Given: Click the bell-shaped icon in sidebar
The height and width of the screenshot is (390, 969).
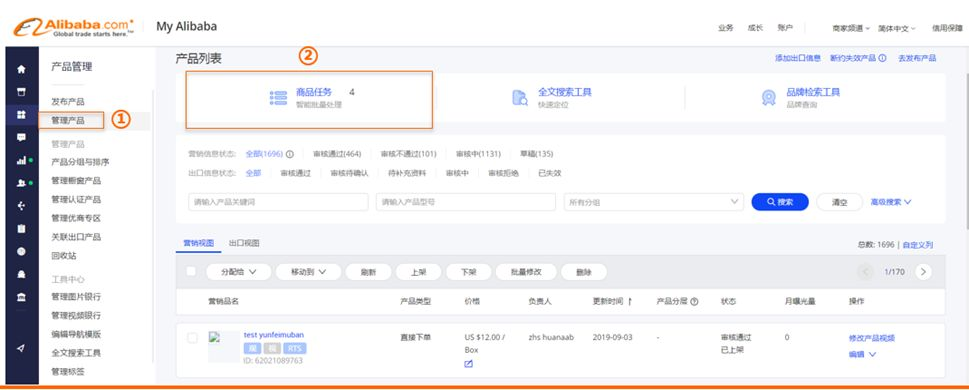Looking at the screenshot, I should [x=21, y=274].
